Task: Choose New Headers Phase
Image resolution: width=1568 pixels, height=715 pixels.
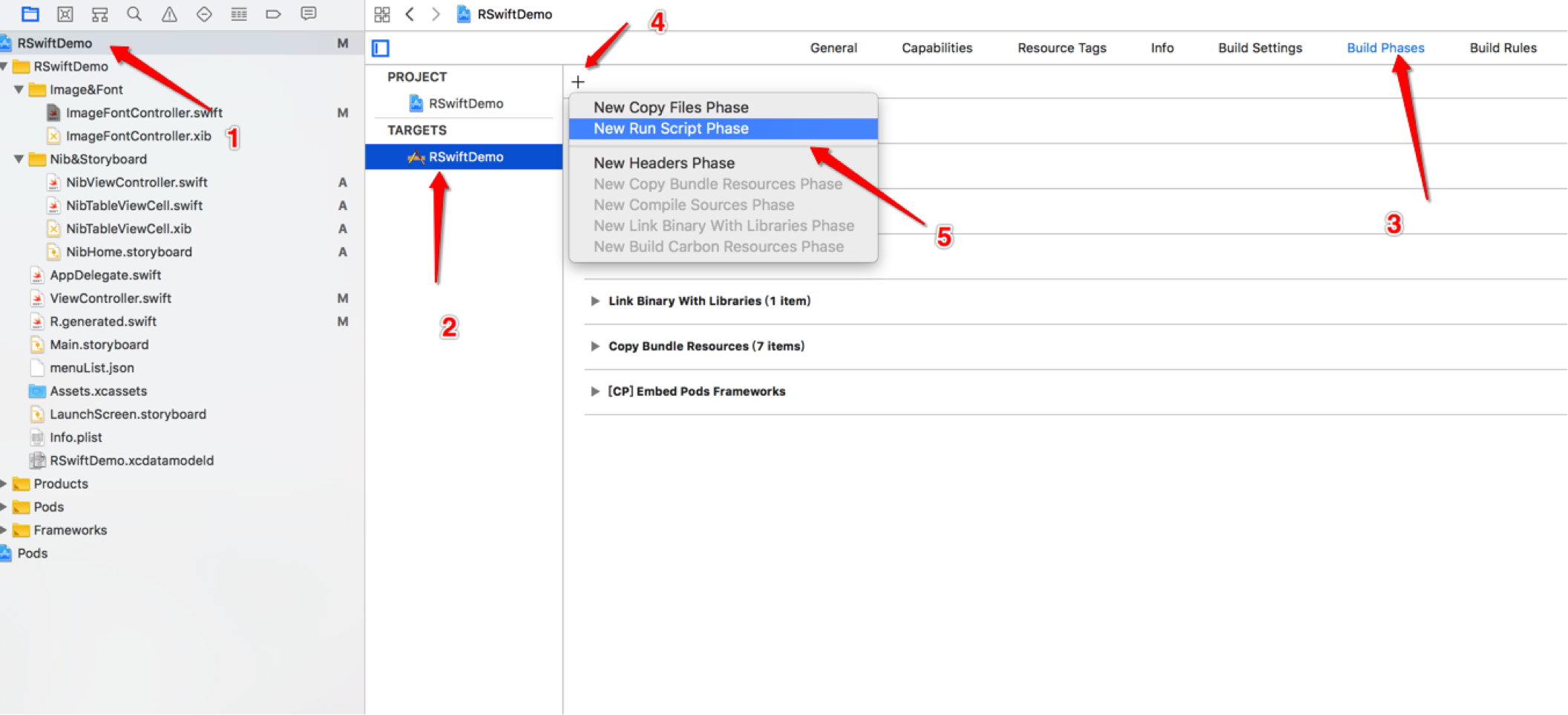Action: click(x=724, y=163)
